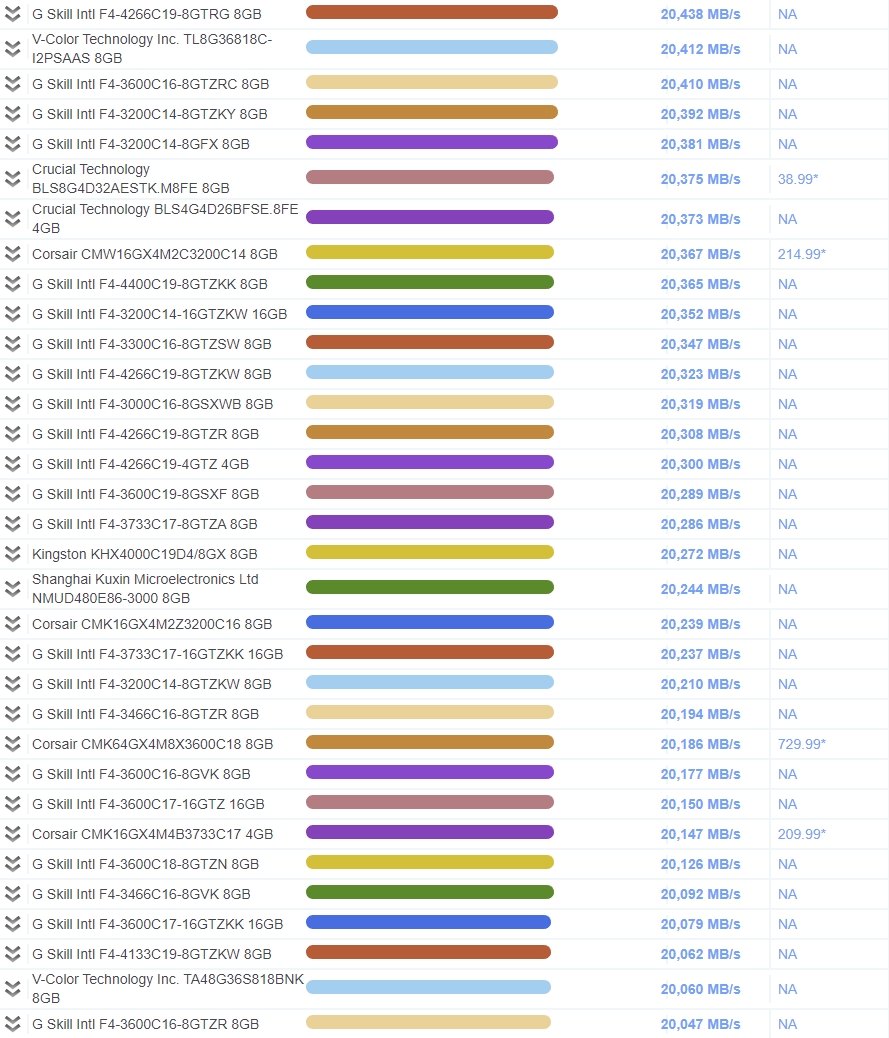889x1038 pixels.
Task: Expand chevron for G Skill F4-3200C14-16GTZKW
Action: click(13, 314)
